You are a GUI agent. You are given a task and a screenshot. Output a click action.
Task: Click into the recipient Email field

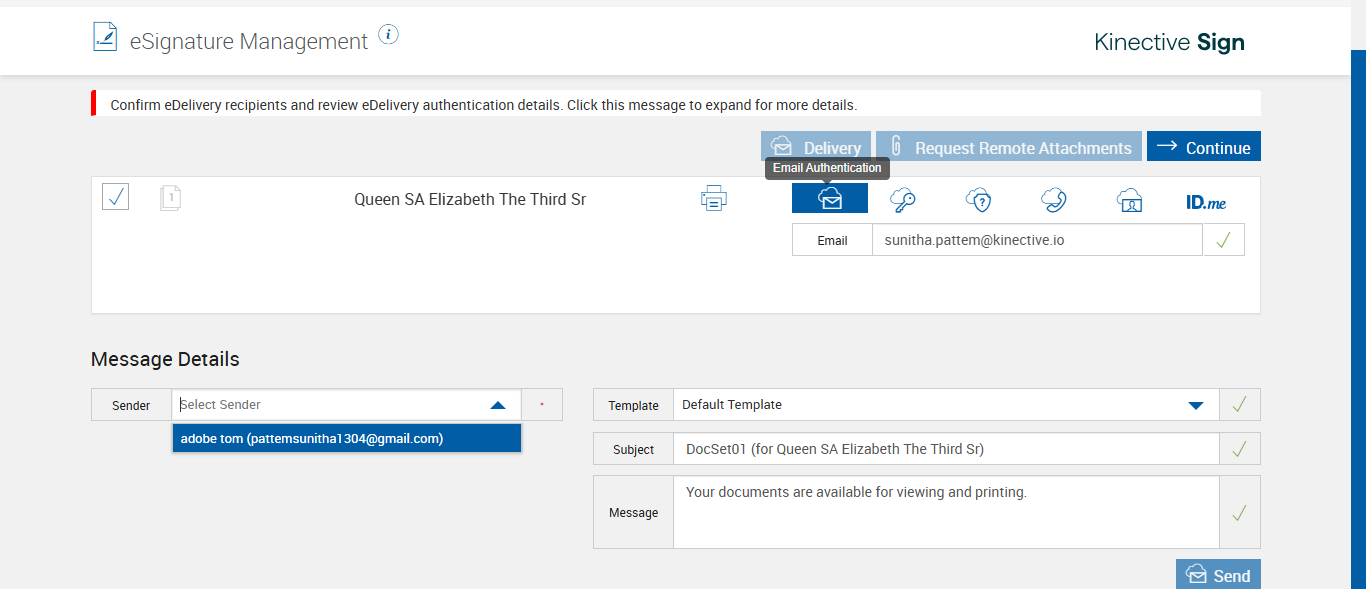1036,240
